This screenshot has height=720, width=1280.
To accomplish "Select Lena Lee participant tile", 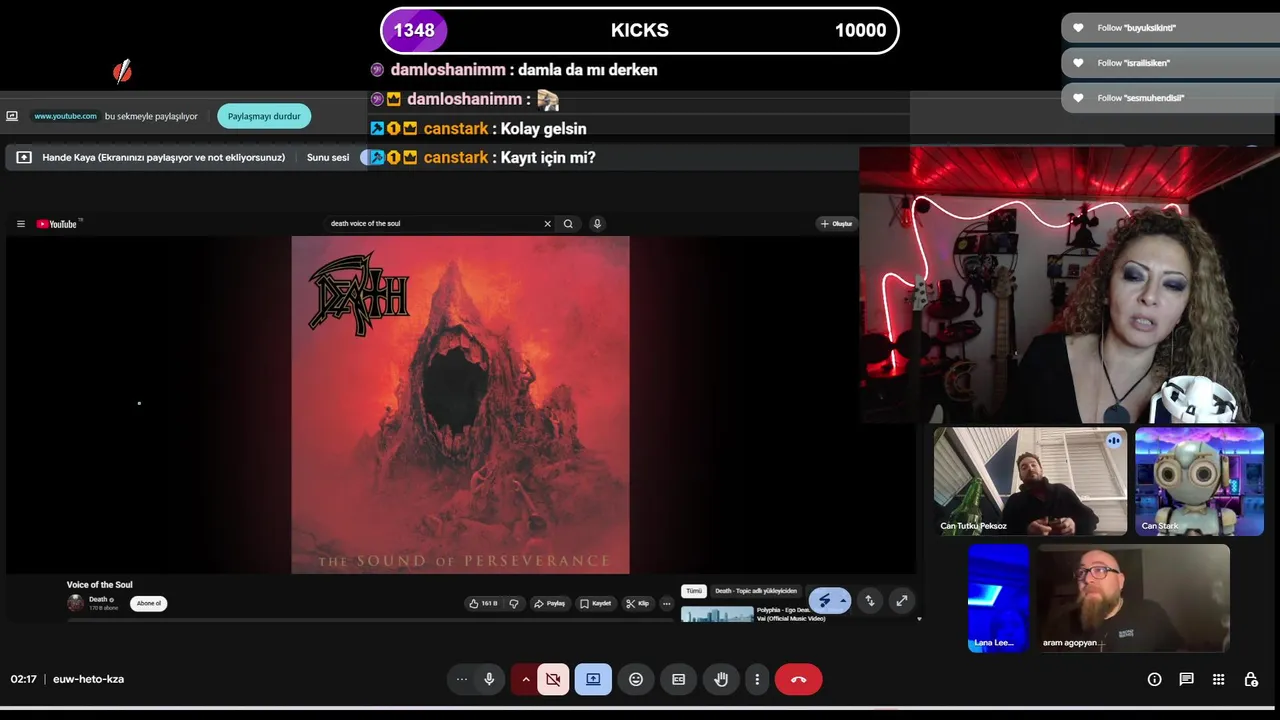I will (x=998, y=598).
